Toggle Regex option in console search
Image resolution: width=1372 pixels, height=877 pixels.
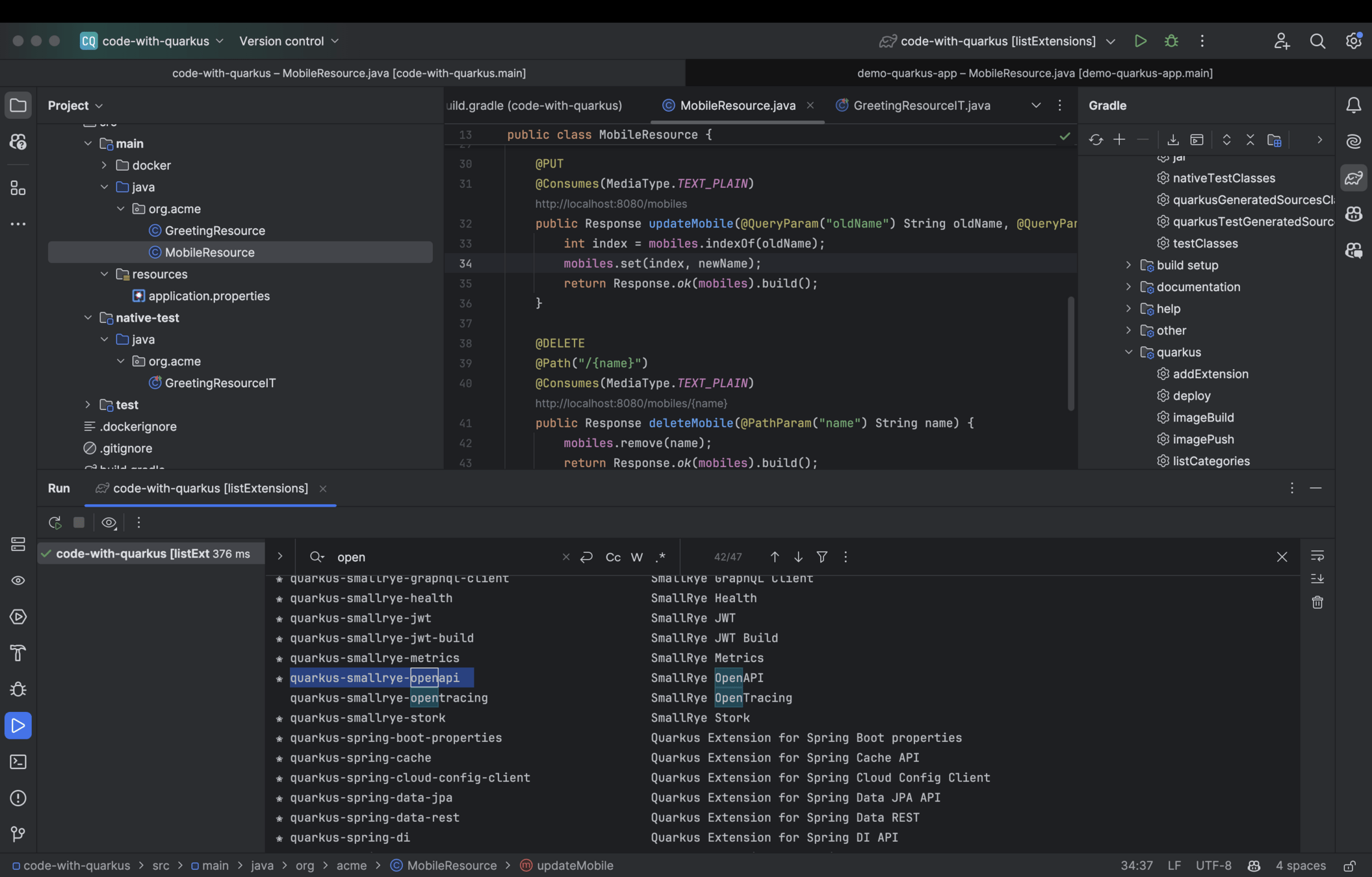[661, 557]
